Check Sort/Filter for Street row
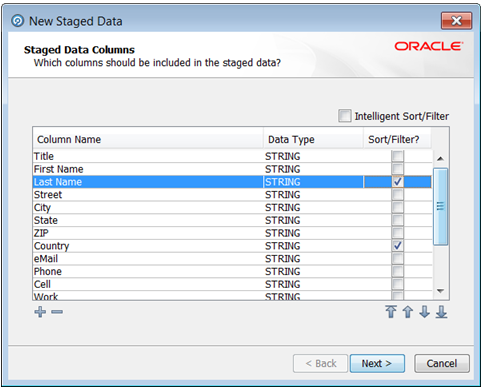 click(398, 194)
